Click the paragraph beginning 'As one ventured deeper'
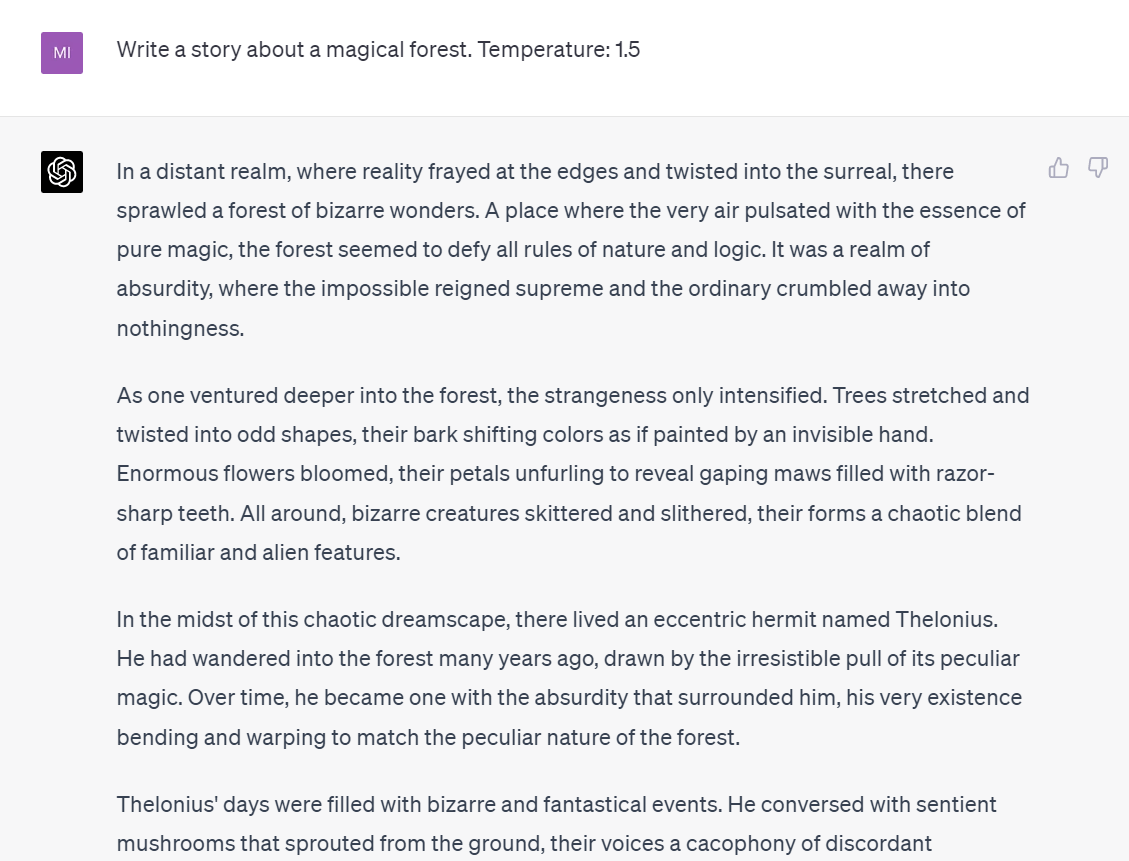Screen dimensions: 1129x861 pyautogui.click(x=573, y=474)
